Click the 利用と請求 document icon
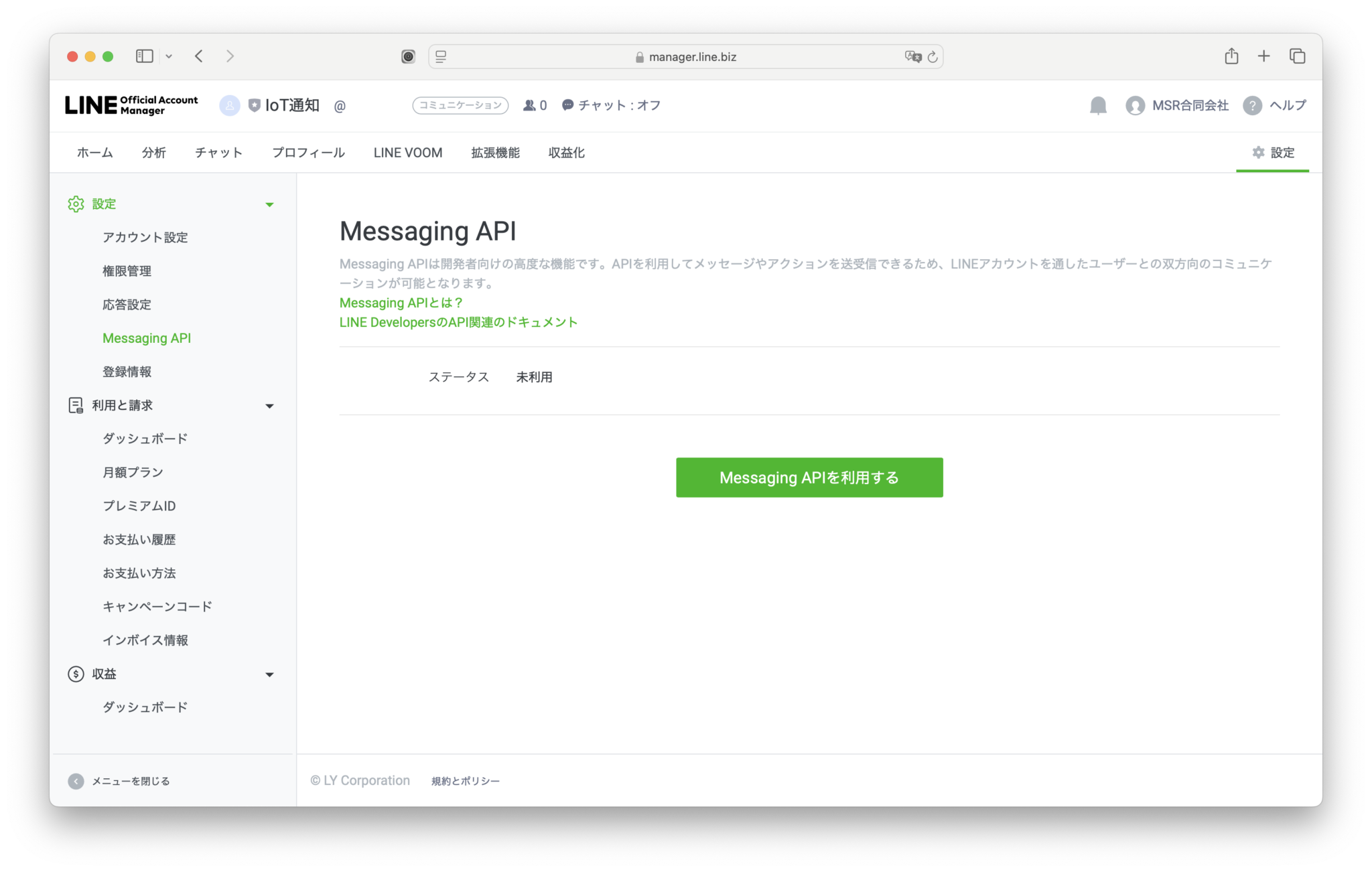1372x872 pixels. pyautogui.click(x=76, y=405)
